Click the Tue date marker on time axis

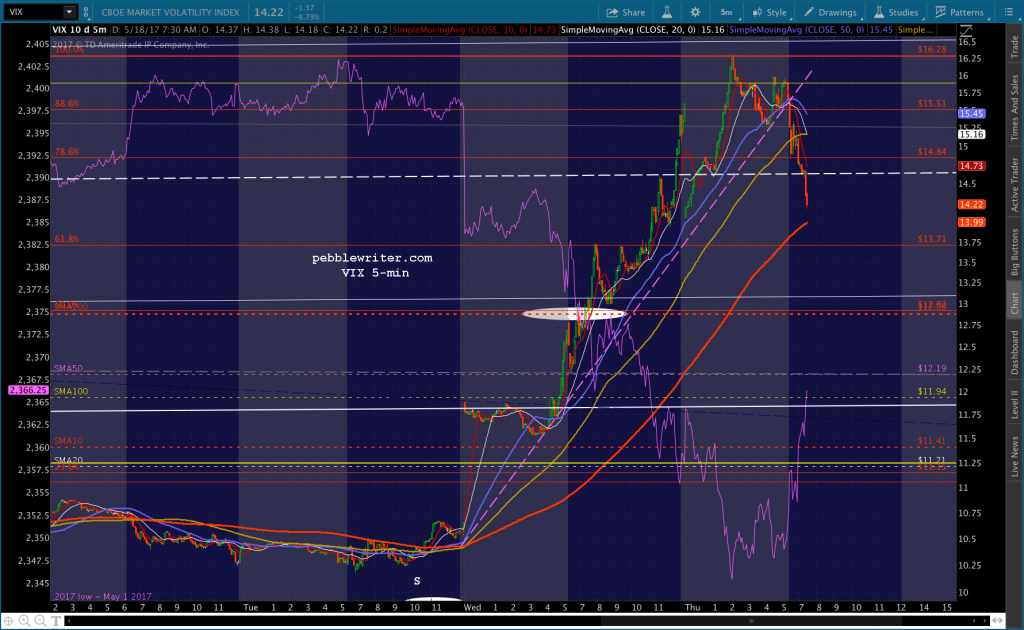250,607
